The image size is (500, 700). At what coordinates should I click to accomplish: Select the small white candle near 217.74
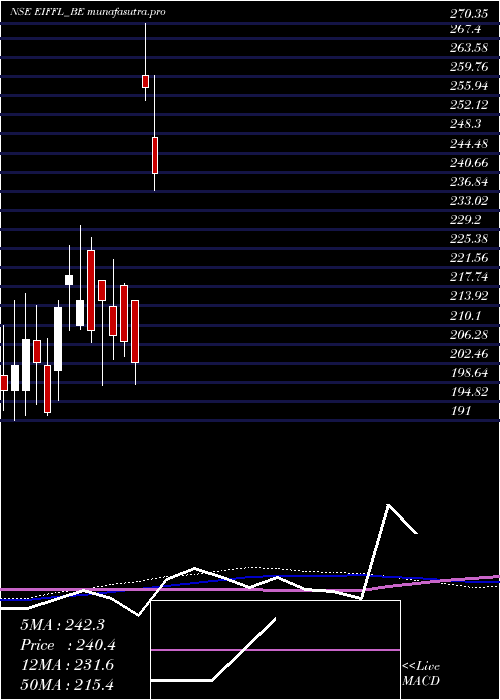[69, 280]
